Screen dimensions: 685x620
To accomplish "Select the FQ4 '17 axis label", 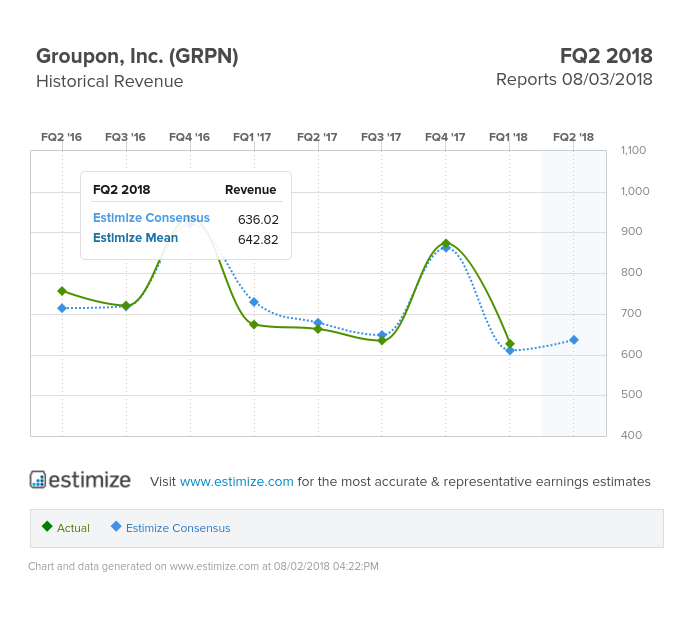I will 445,137.
